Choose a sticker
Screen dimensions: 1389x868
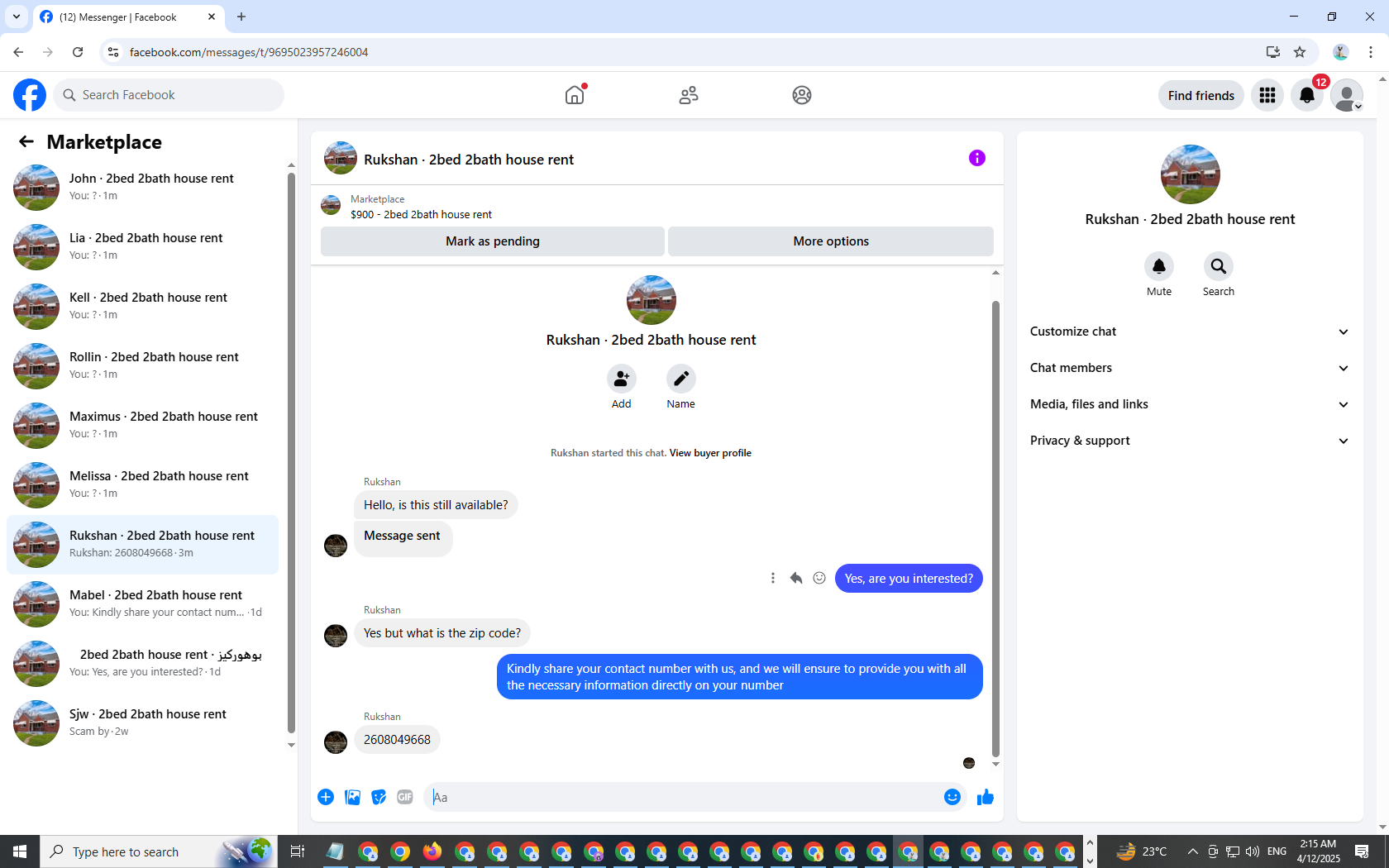pos(379,797)
